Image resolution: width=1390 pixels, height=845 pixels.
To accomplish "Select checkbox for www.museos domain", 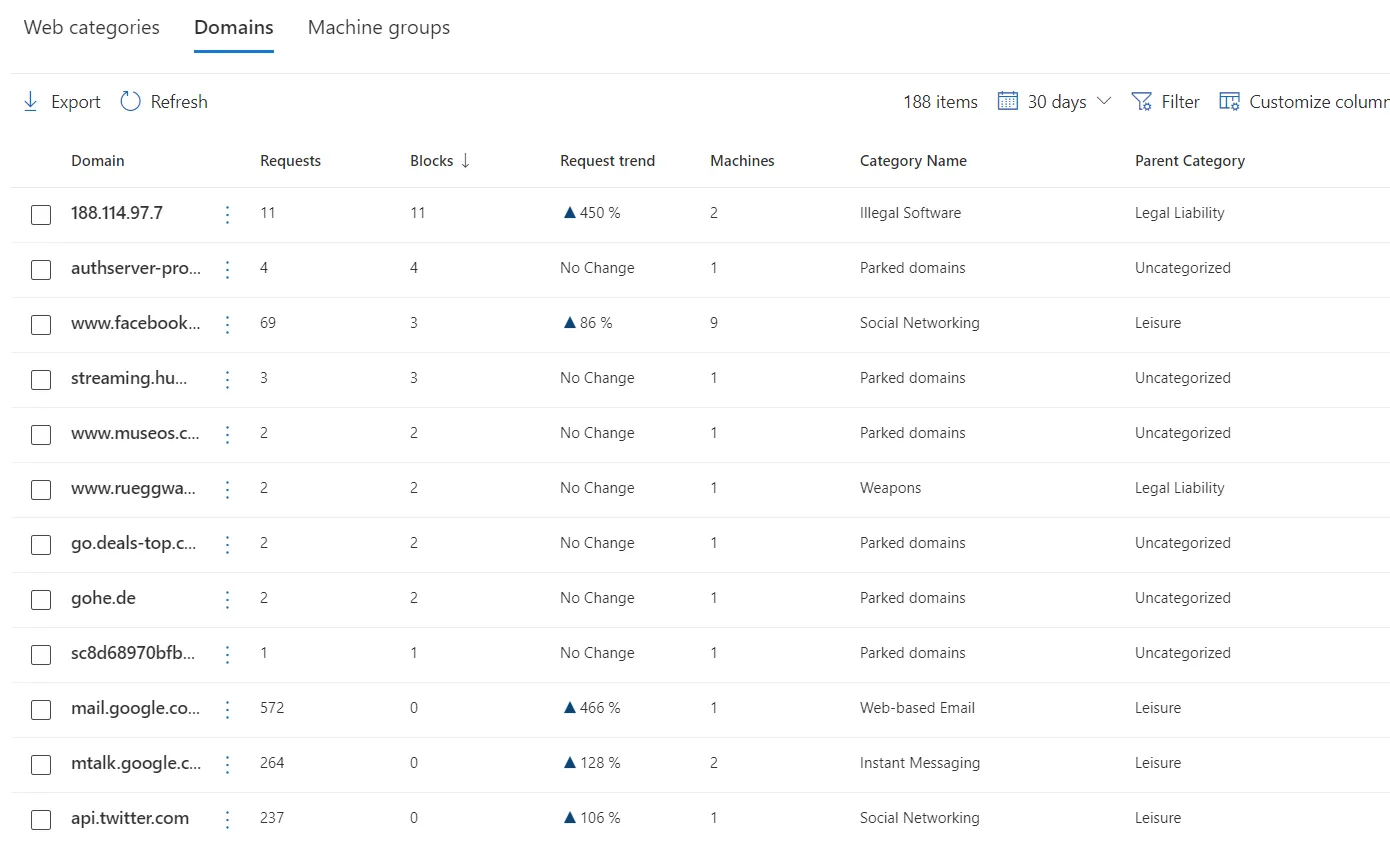I will 41,435.
